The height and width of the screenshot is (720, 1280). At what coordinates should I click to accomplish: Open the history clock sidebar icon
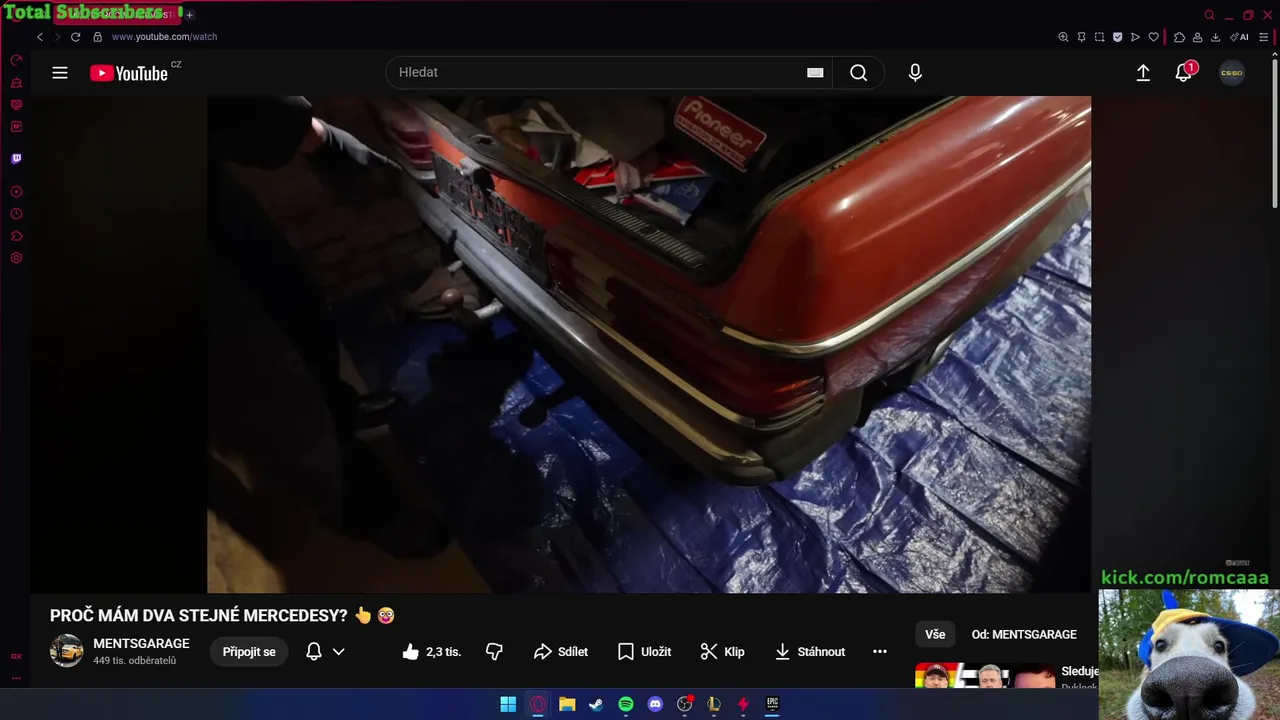tap(16, 214)
